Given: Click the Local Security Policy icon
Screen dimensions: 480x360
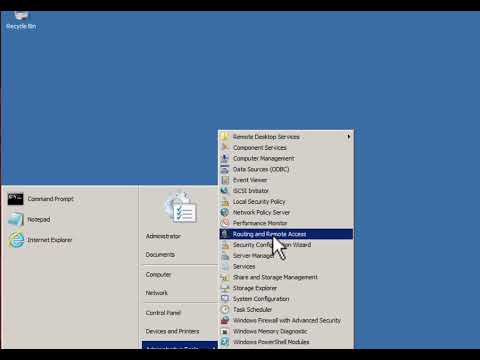Looking at the screenshot, I should click(225, 202).
